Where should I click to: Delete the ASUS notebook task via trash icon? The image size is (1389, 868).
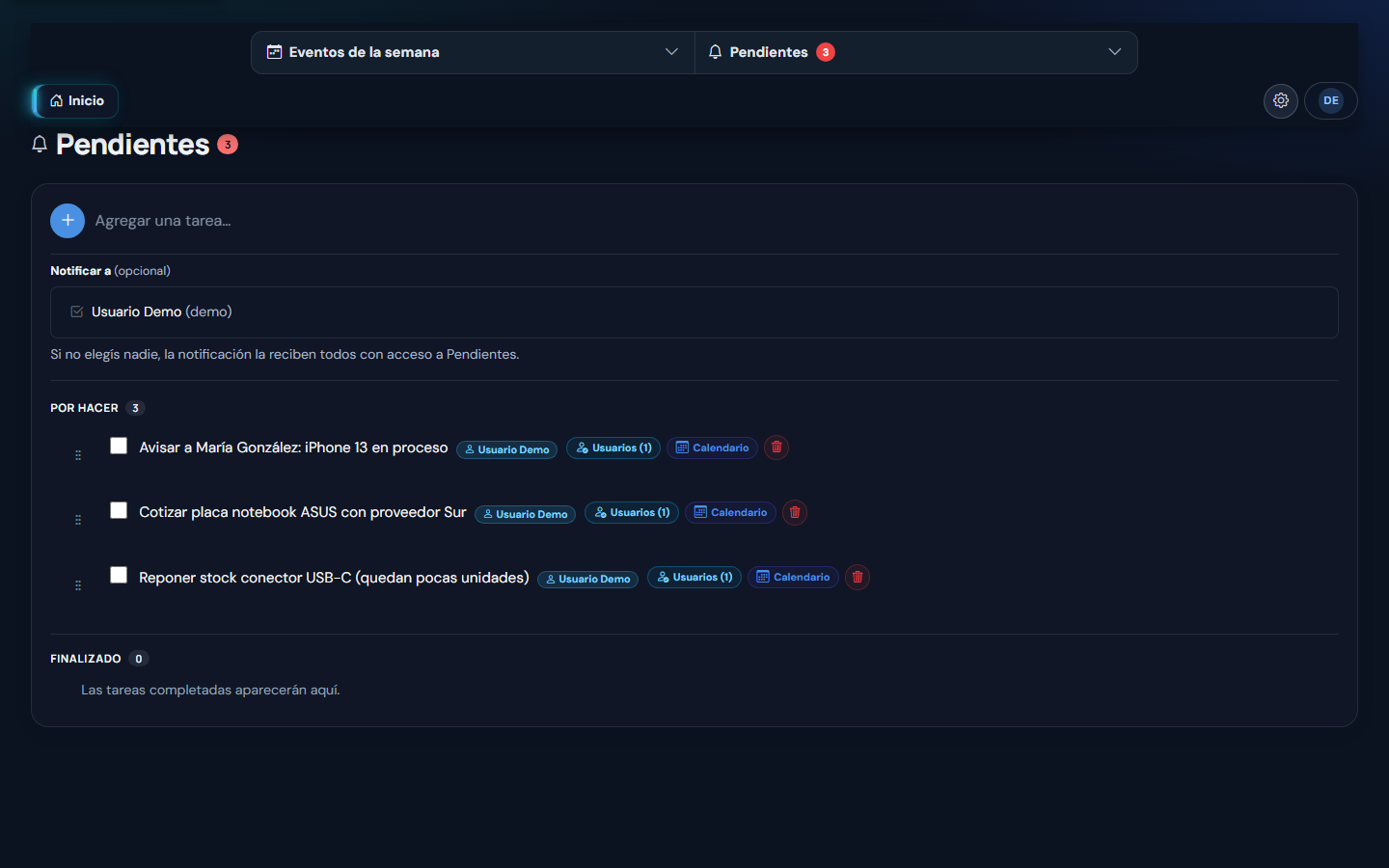point(795,512)
